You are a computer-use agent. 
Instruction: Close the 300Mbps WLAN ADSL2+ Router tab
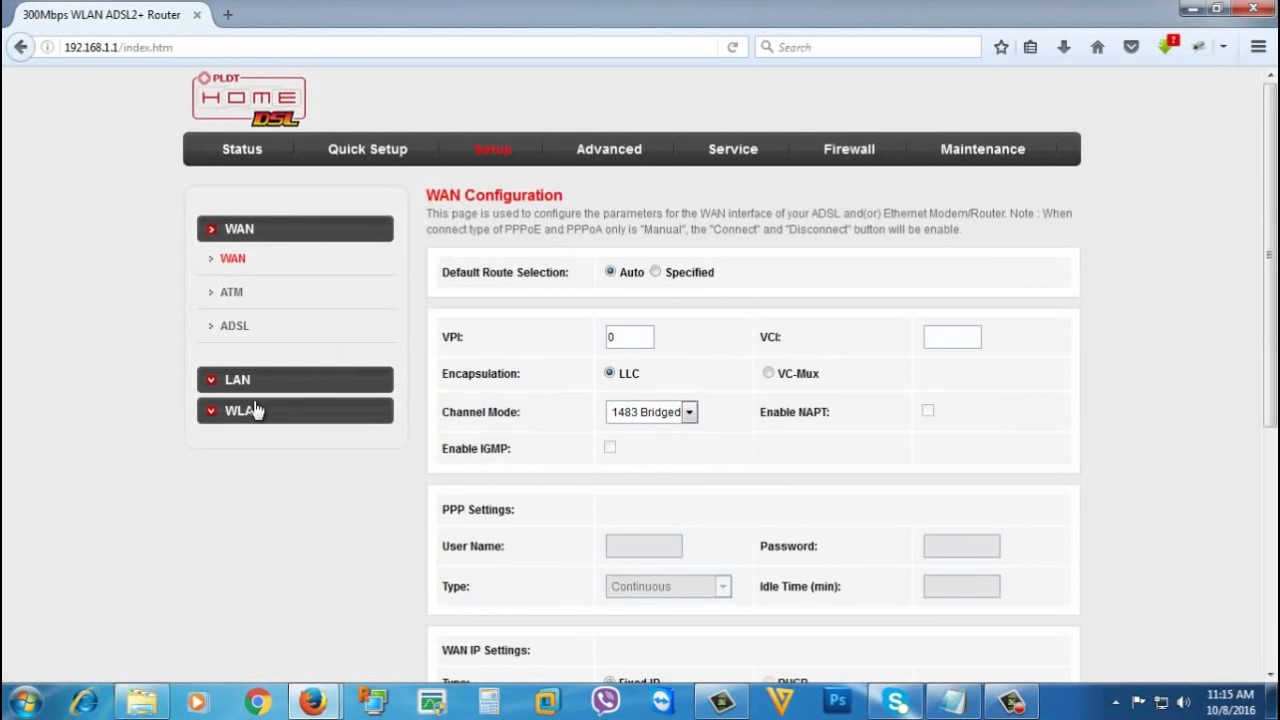[197, 15]
